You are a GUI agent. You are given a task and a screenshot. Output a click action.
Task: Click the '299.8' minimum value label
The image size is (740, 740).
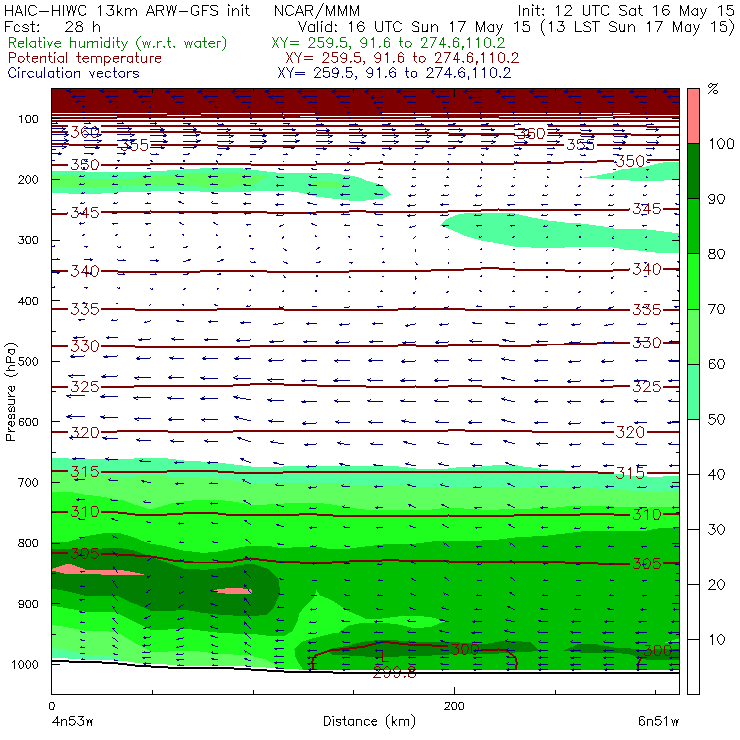395,673
